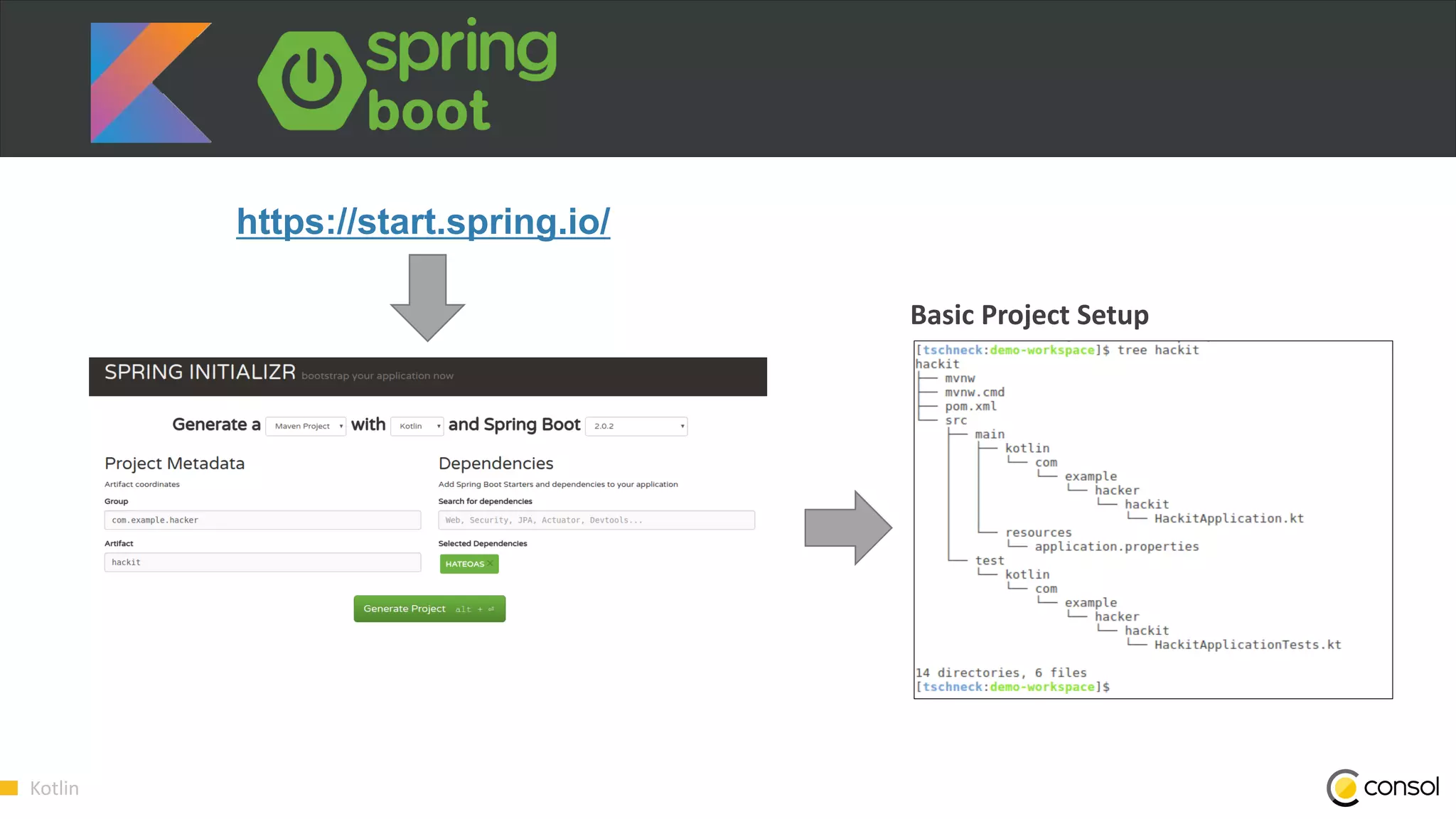Image resolution: width=1456 pixels, height=819 pixels.
Task: Click the main folder entry in tree
Action: tap(990, 434)
